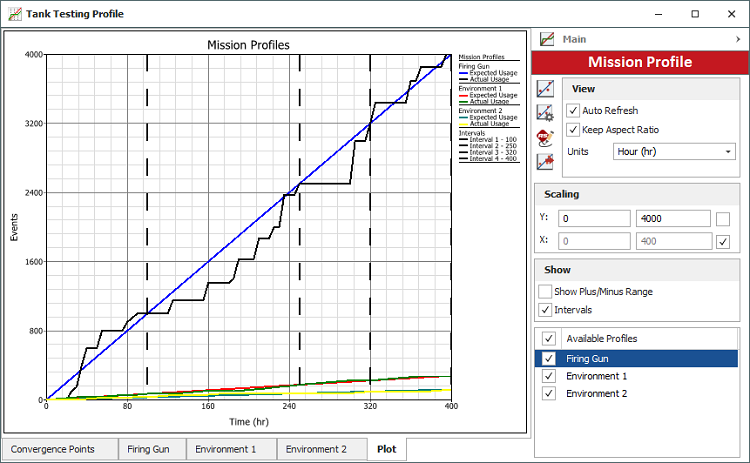Image resolution: width=750 pixels, height=463 pixels.
Task: Uncheck Keep Aspect Ratio
Action: pyautogui.click(x=573, y=130)
